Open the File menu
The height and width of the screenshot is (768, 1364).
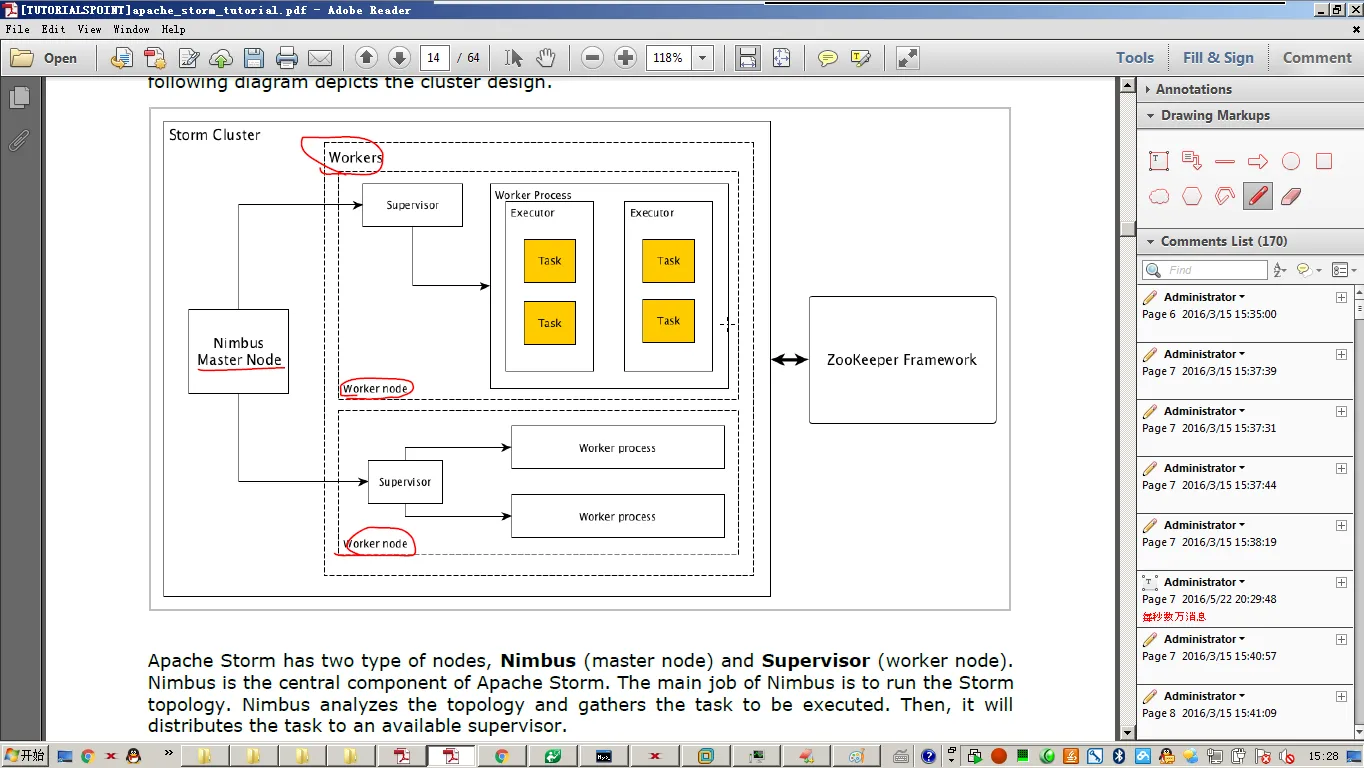coord(17,29)
